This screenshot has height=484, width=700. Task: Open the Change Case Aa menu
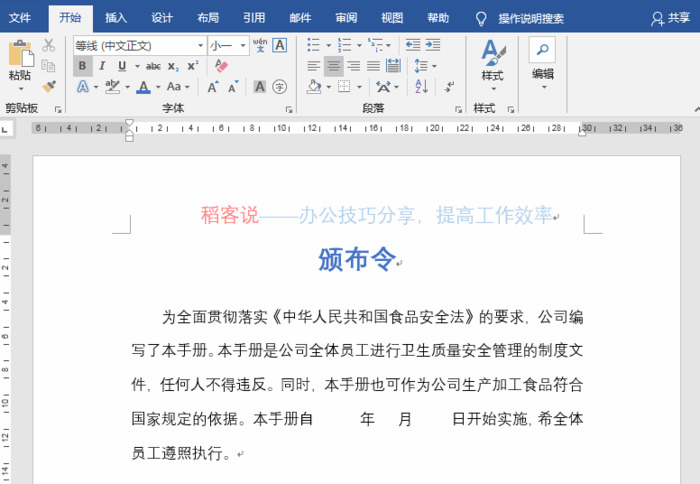tap(174, 86)
